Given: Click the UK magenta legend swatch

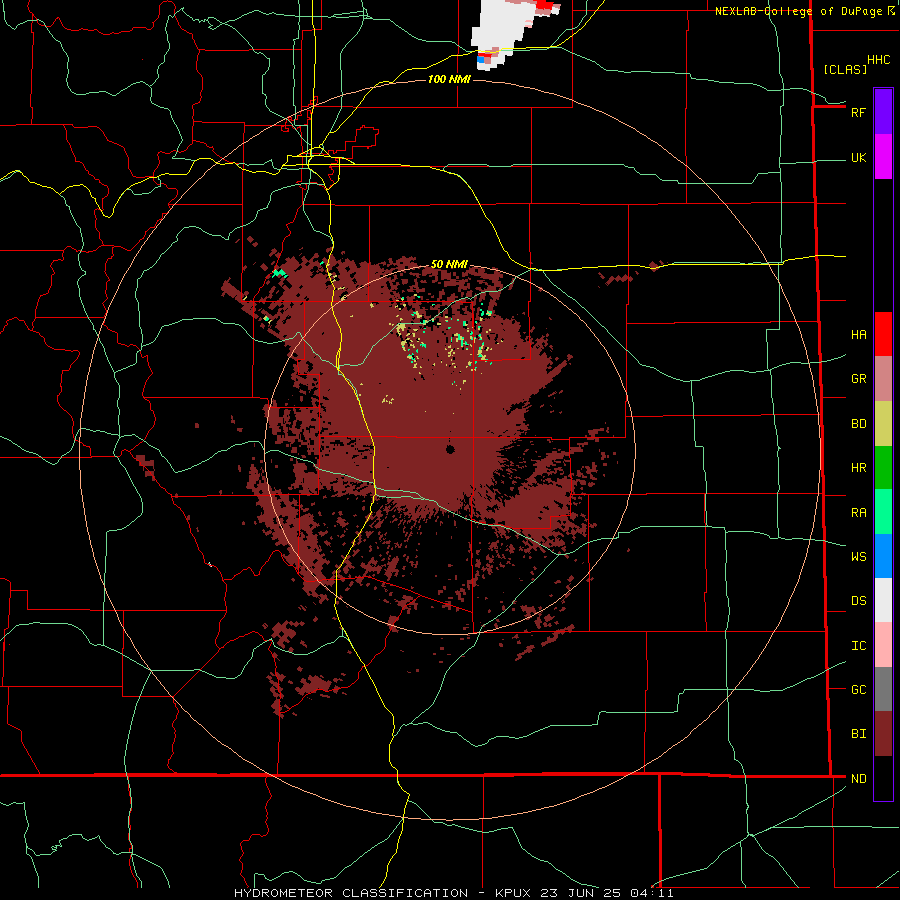Looking at the screenshot, I should [883, 157].
